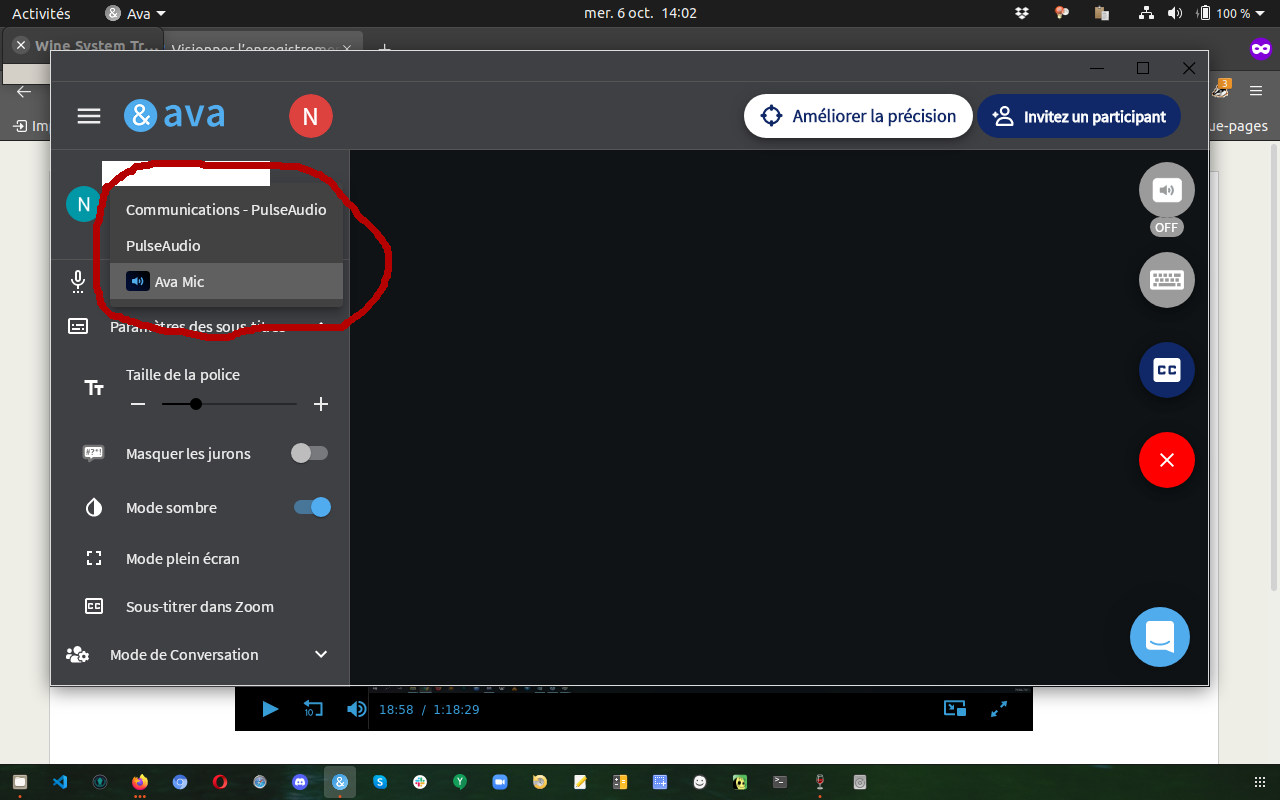Screen dimensions: 1280x800
Task: Open picture-in-picture in video player
Action: click(x=955, y=708)
